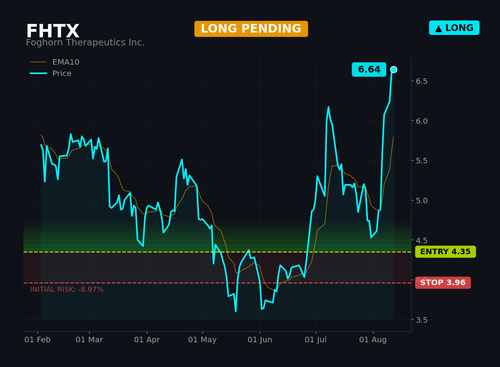Click the up-triangle icon in LONG badge

439,28
